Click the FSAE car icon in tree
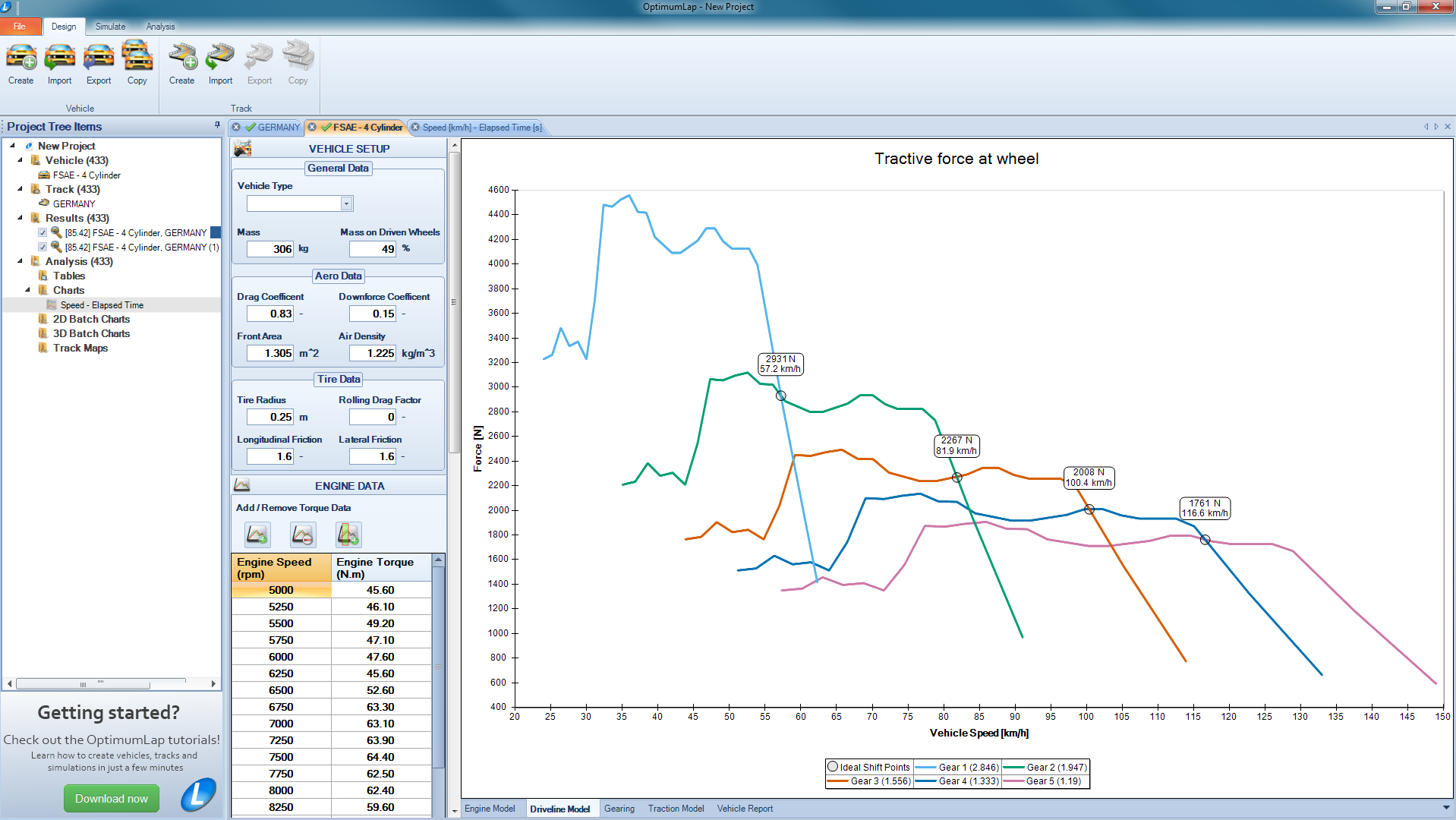1456x820 pixels. tap(44, 175)
